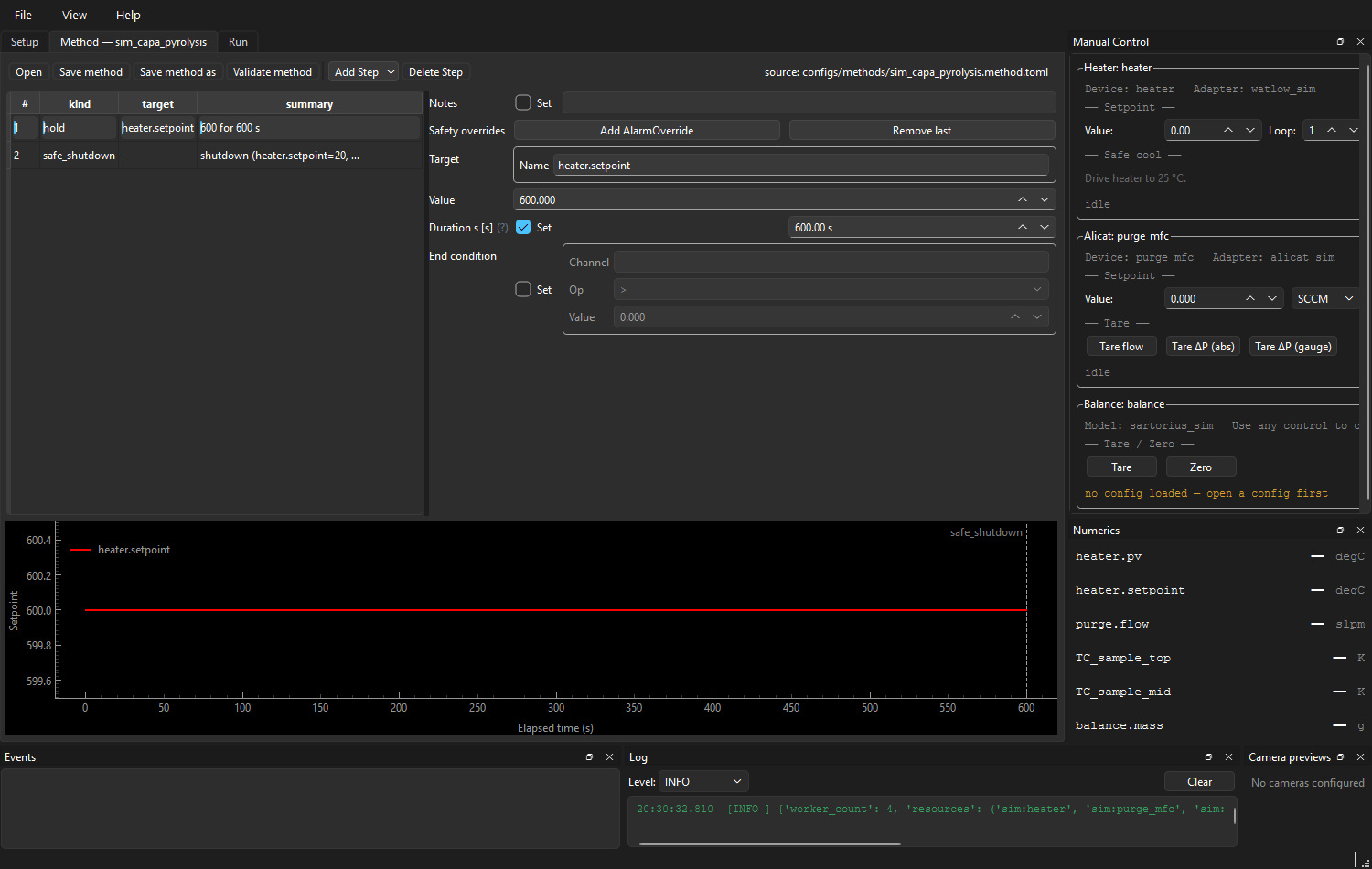Click heater.setpoint legend entry in plot
This screenshot has height=869, width=1372.
tap(134, 550)
